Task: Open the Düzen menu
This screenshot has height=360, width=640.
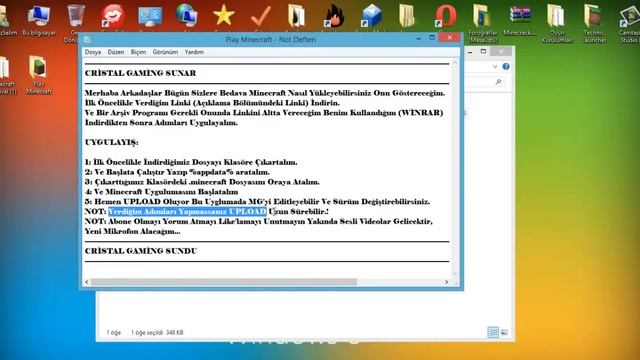Action: tap(116, 52)
